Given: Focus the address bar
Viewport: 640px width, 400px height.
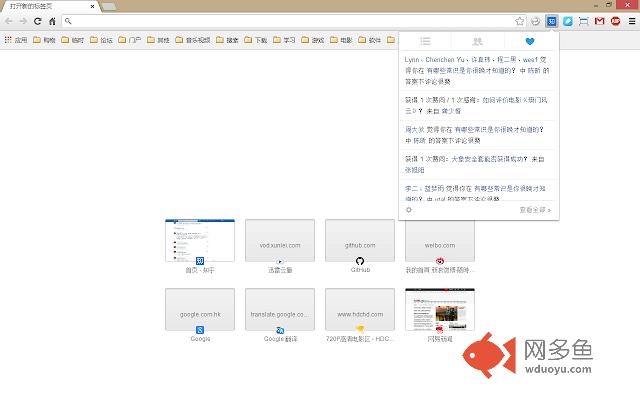Looking at the screenshot, I should [288, 21].
